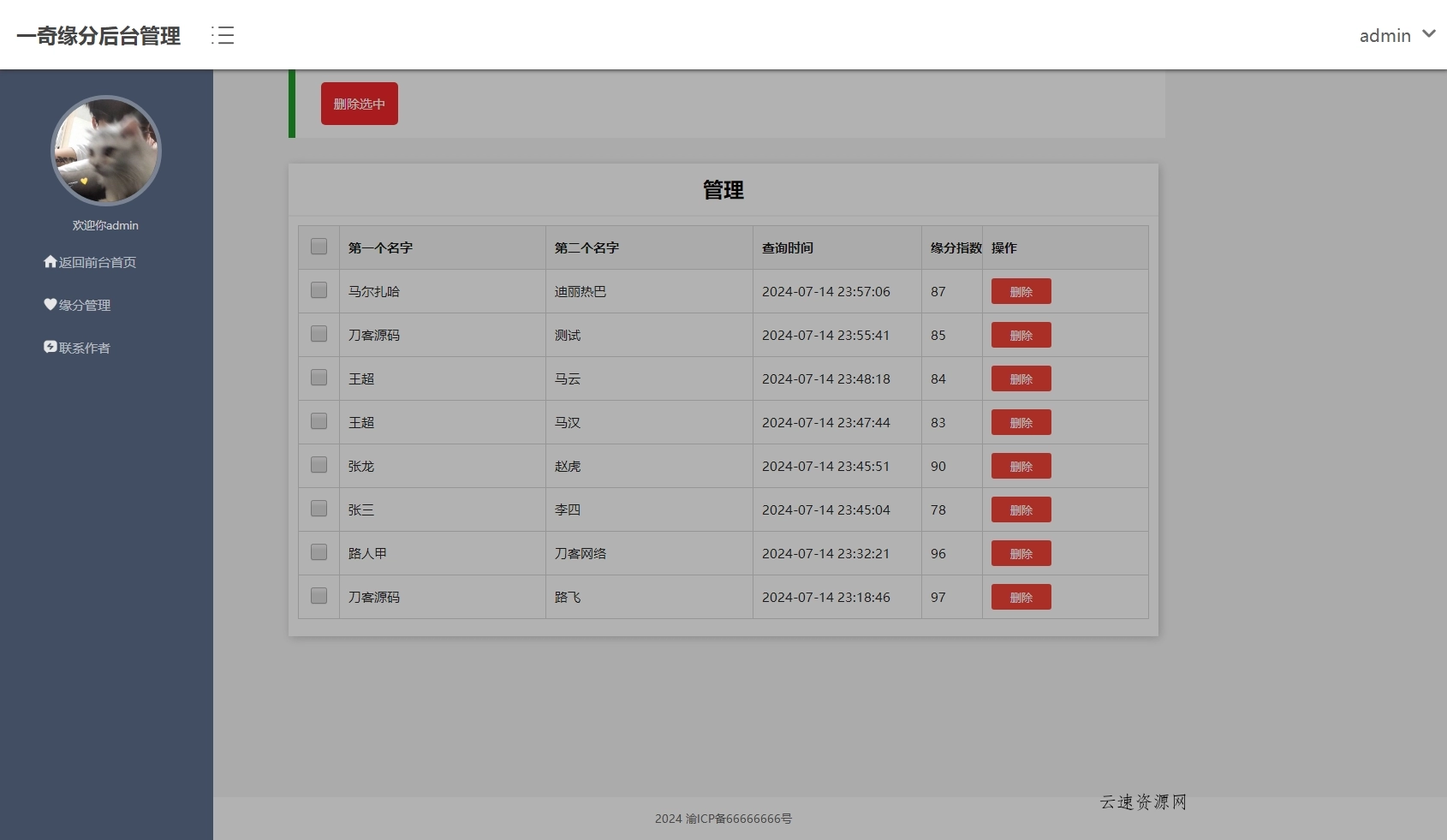Viewport: 1447px width, 840px height.
Task: Open the admin user menu label
Action: coord(1384,36)
